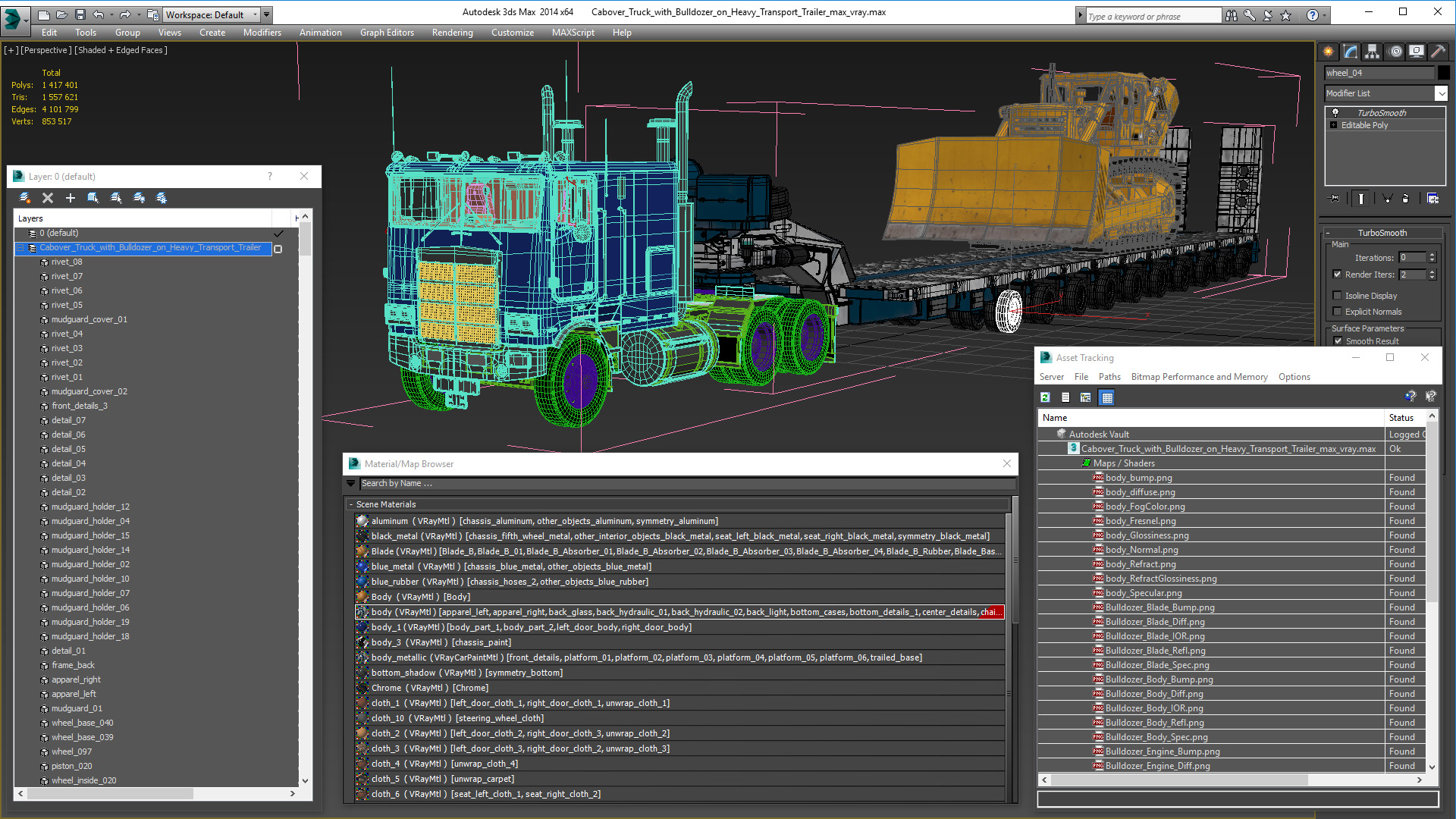Click the Save File floppy icon
Viewport: 1456px width, 819px height.
[79, 14]
